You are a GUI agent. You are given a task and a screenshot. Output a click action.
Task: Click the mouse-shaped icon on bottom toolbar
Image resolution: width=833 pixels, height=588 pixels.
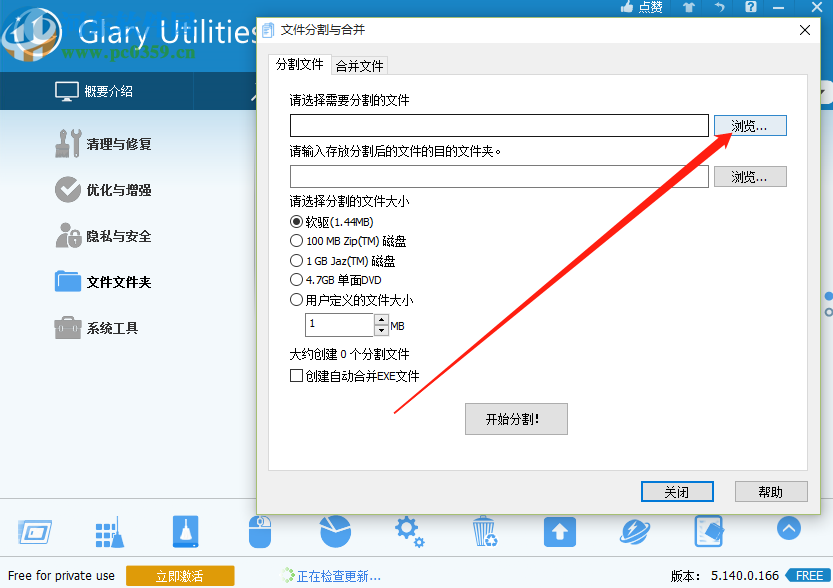[x=260, y=532]
